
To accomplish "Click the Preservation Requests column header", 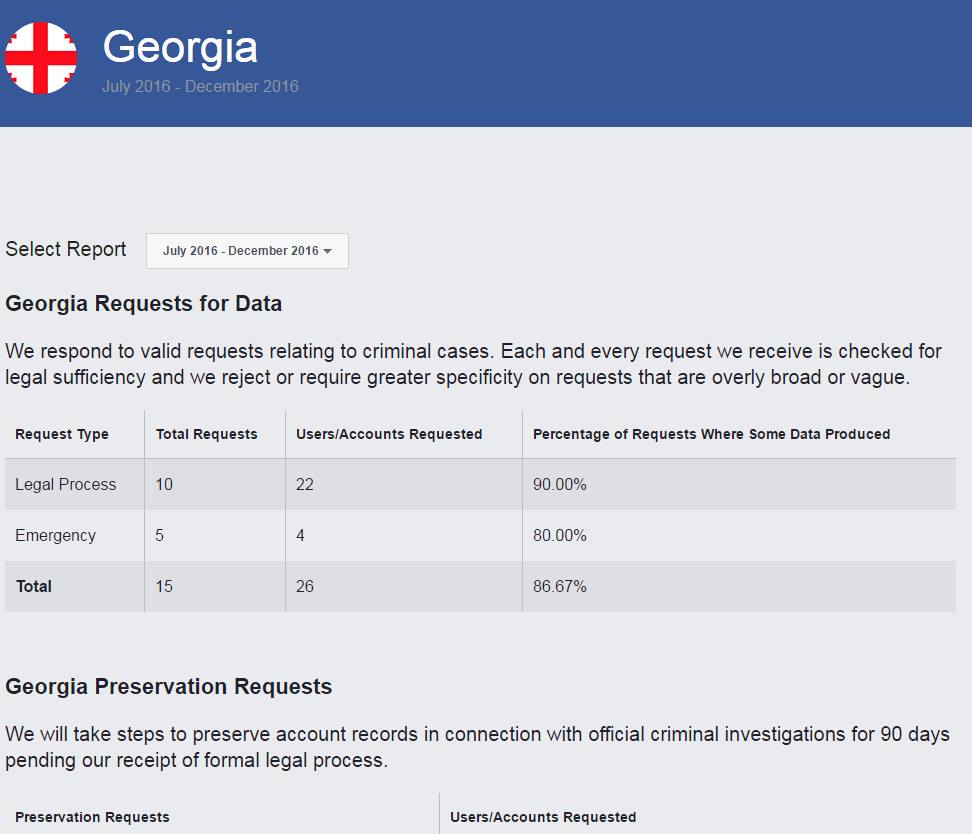I will [x=92, y=817].
